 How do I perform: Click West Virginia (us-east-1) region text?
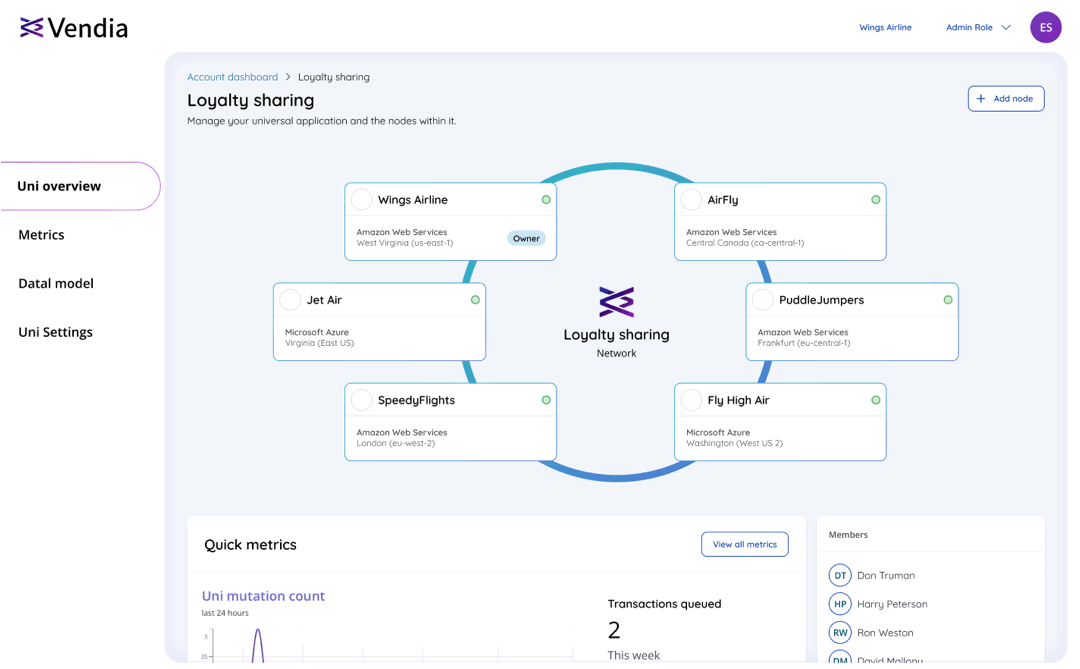(x=404, y=243)
